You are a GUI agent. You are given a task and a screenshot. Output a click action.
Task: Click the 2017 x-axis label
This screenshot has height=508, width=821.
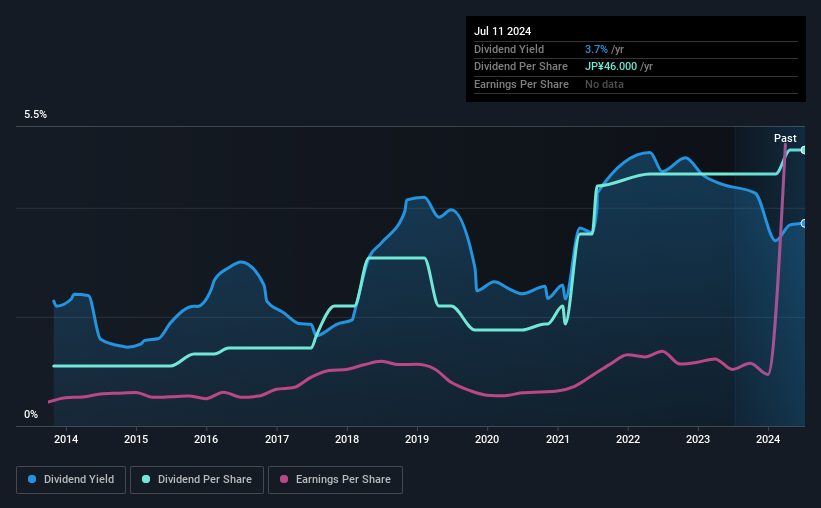click(x=277, y=439)
